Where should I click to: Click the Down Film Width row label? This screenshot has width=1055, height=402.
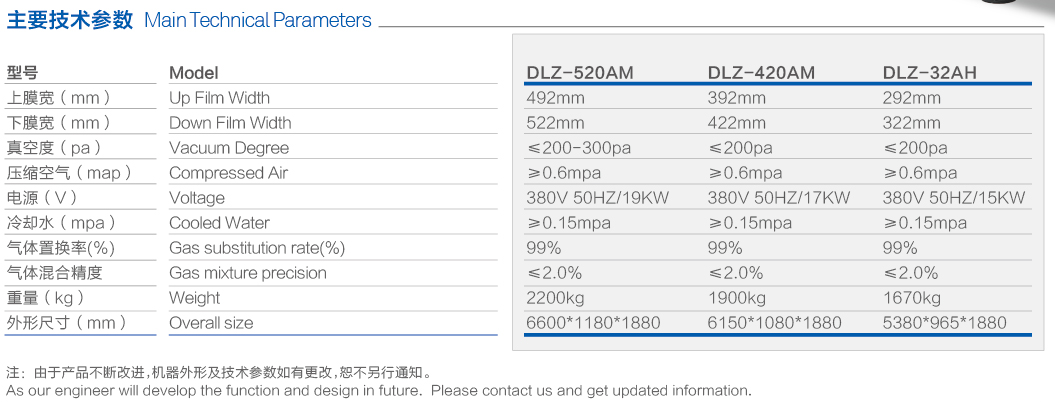[230, 123]
